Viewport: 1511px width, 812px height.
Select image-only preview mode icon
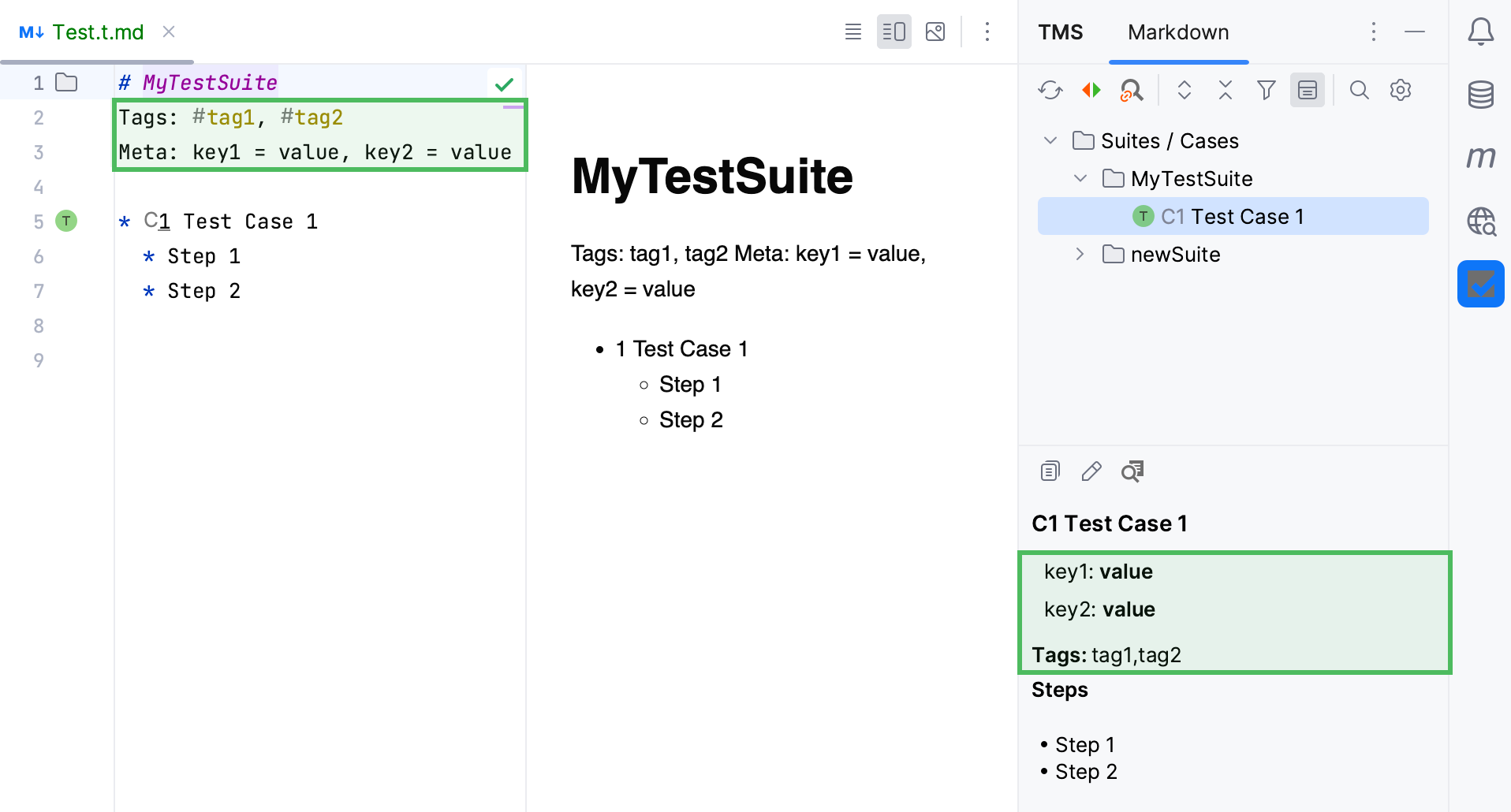tap(935, 32)
